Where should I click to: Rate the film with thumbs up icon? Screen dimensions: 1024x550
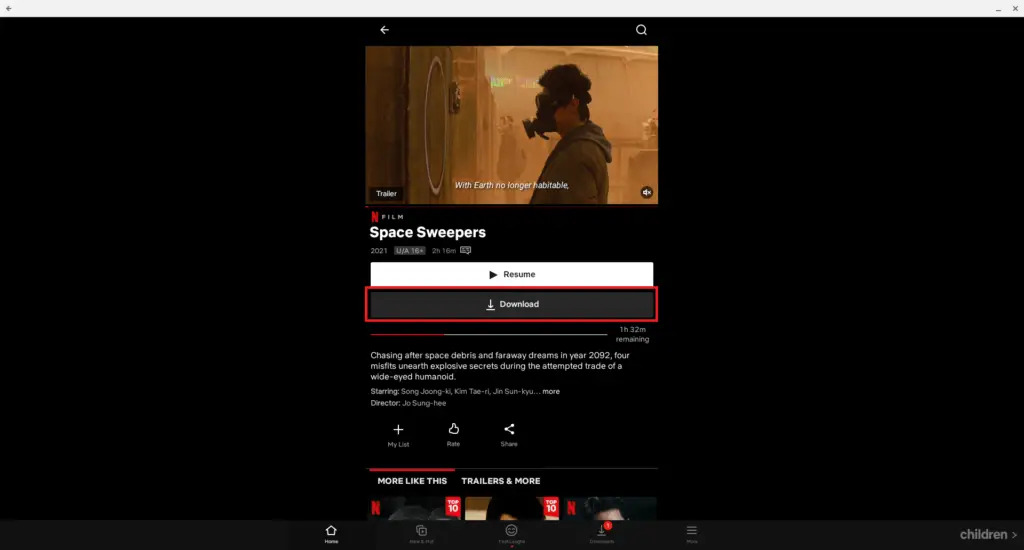tap(453, 434)
